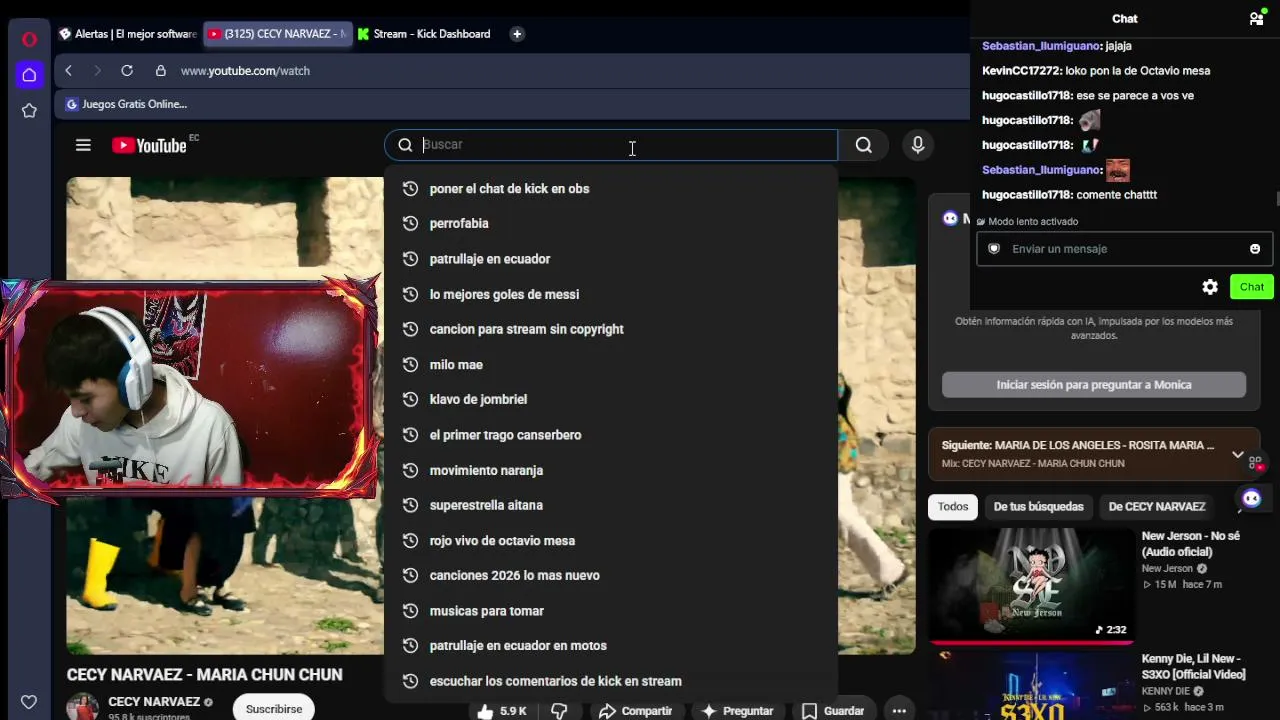The image size is (1280, 720).
Task: Like the video with 5.9 K thumbs up
Action: 502,711
